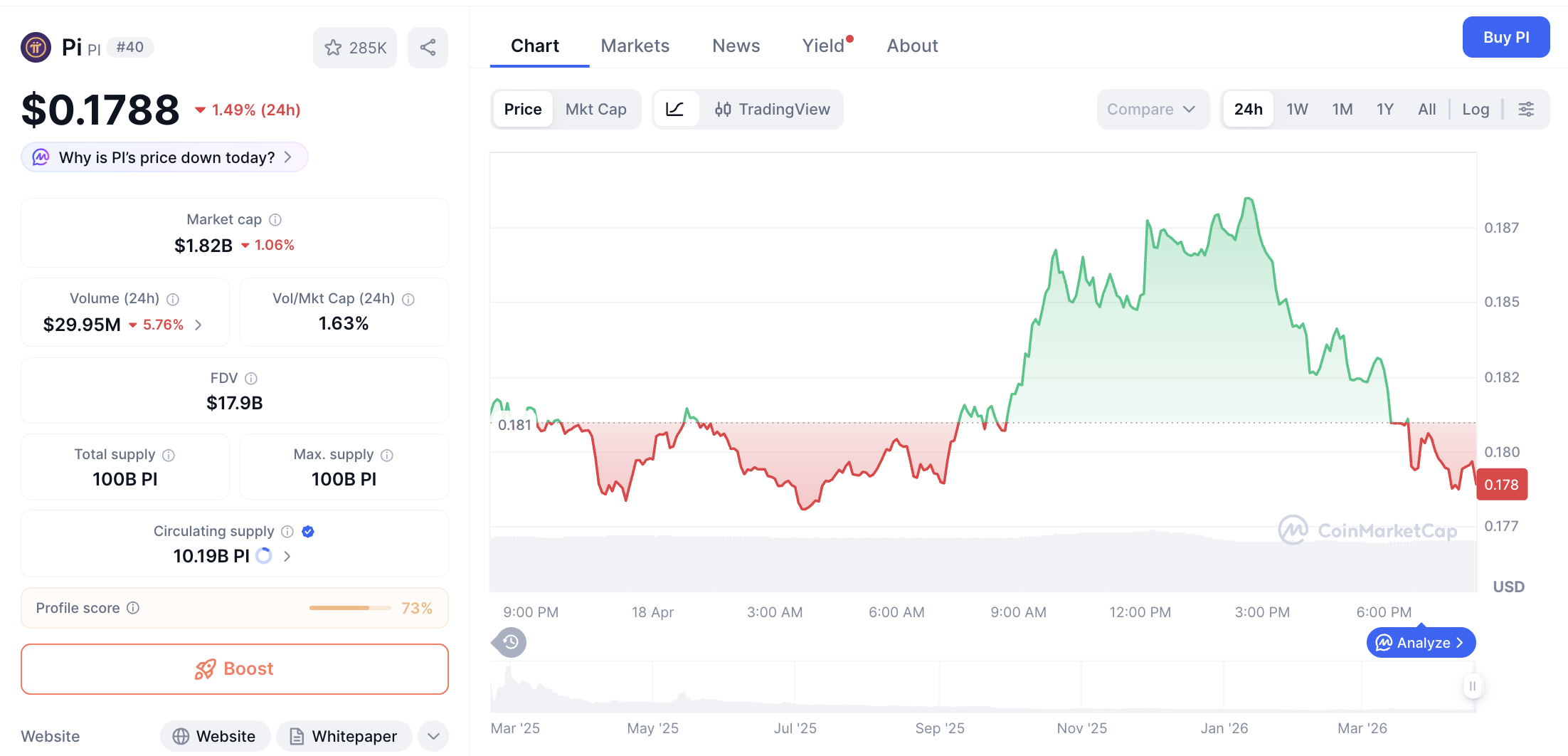
Task: Click the Profile score progress bar
Action: tap(349, 608)
